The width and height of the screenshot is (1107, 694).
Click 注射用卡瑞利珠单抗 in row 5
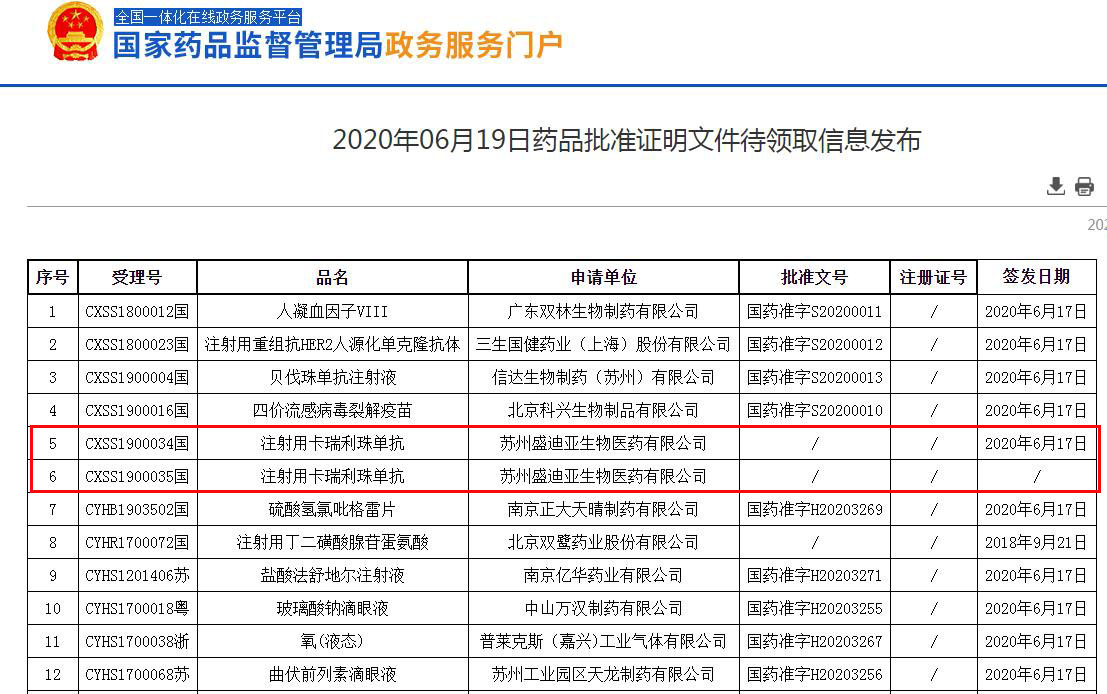(x=333, y=443)
